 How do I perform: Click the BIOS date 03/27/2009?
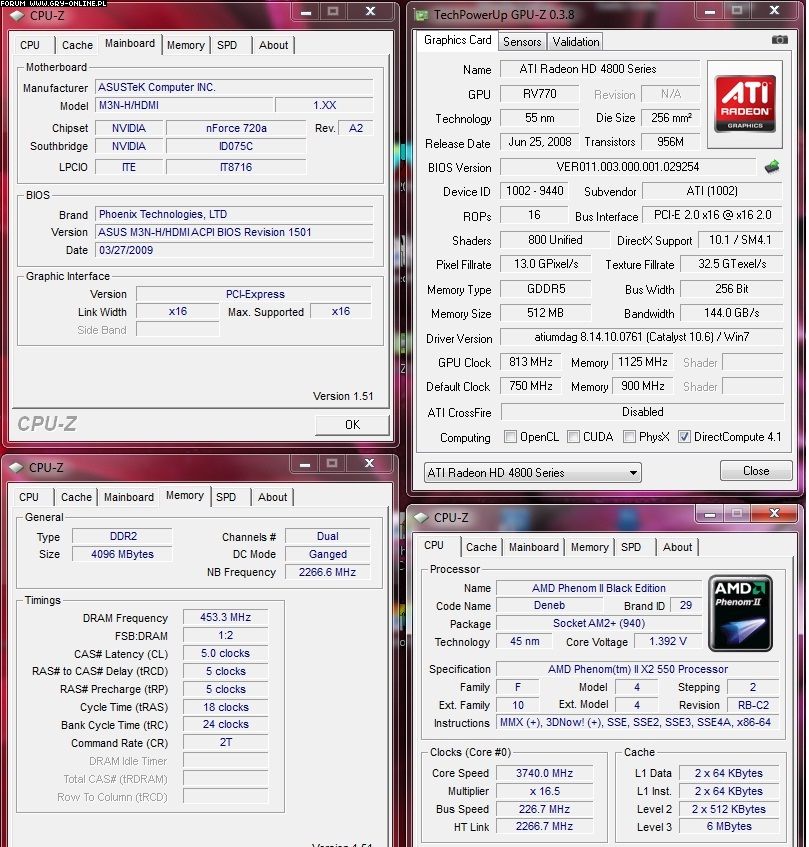click(234, 250)
